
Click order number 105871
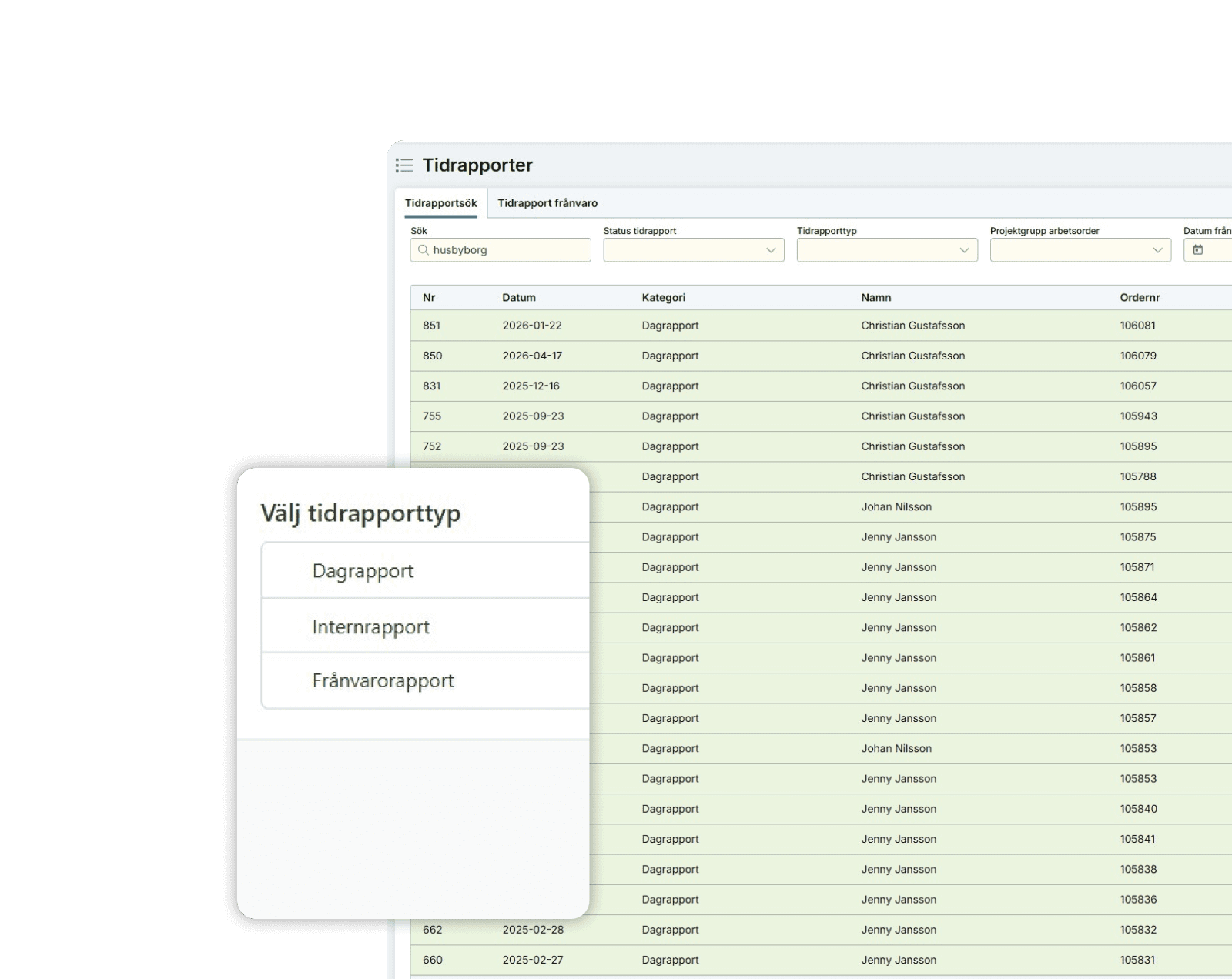(1137, 567)
